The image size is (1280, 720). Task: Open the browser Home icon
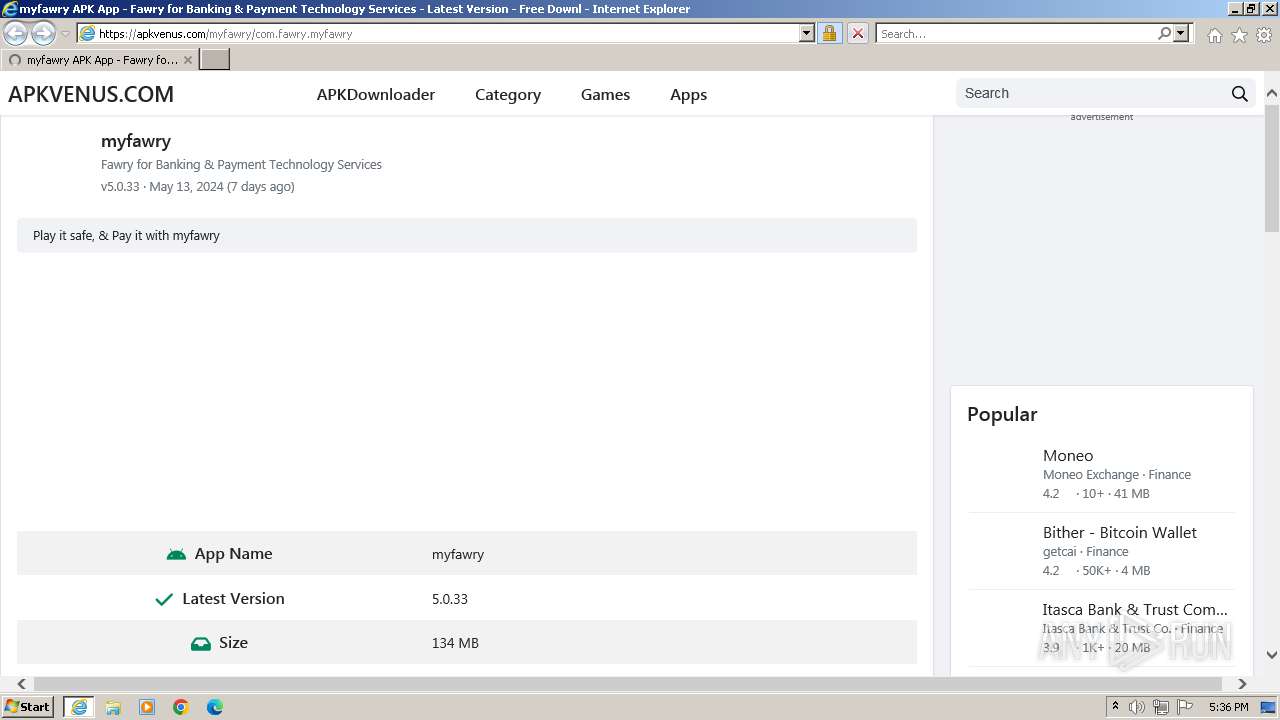tap(1214, 35)
